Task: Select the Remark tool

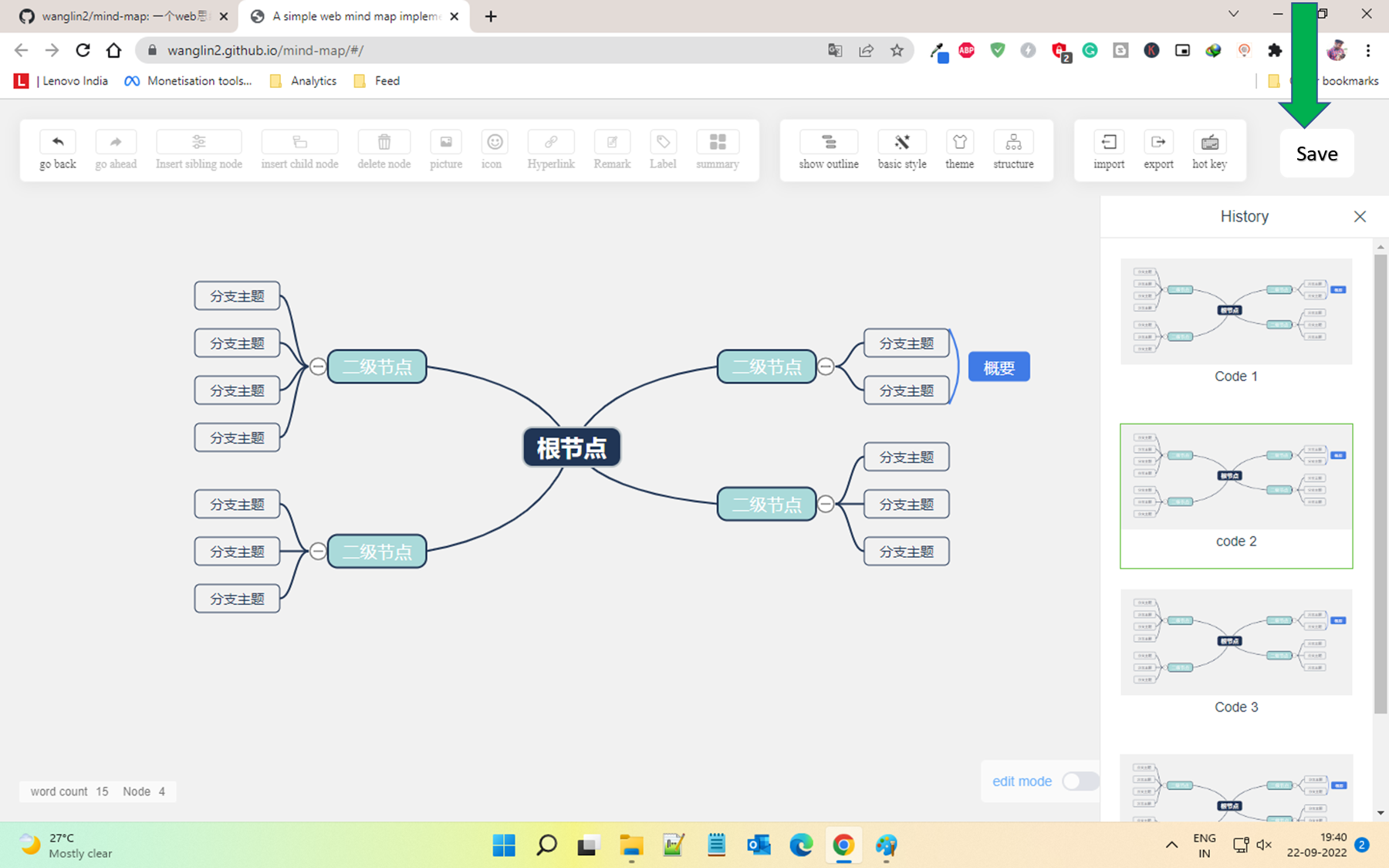Action: click(x=611, y=149)
